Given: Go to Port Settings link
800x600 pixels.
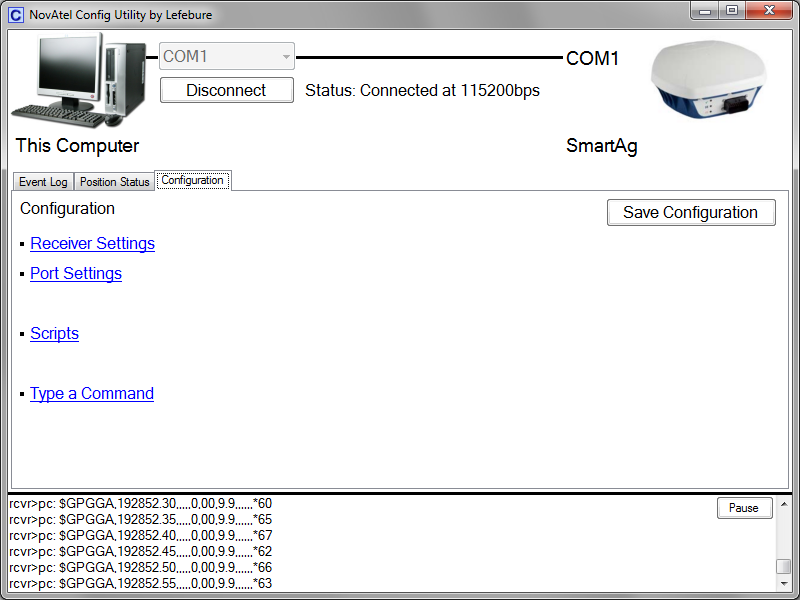Looking at the screenshot, I should (76, 274).
